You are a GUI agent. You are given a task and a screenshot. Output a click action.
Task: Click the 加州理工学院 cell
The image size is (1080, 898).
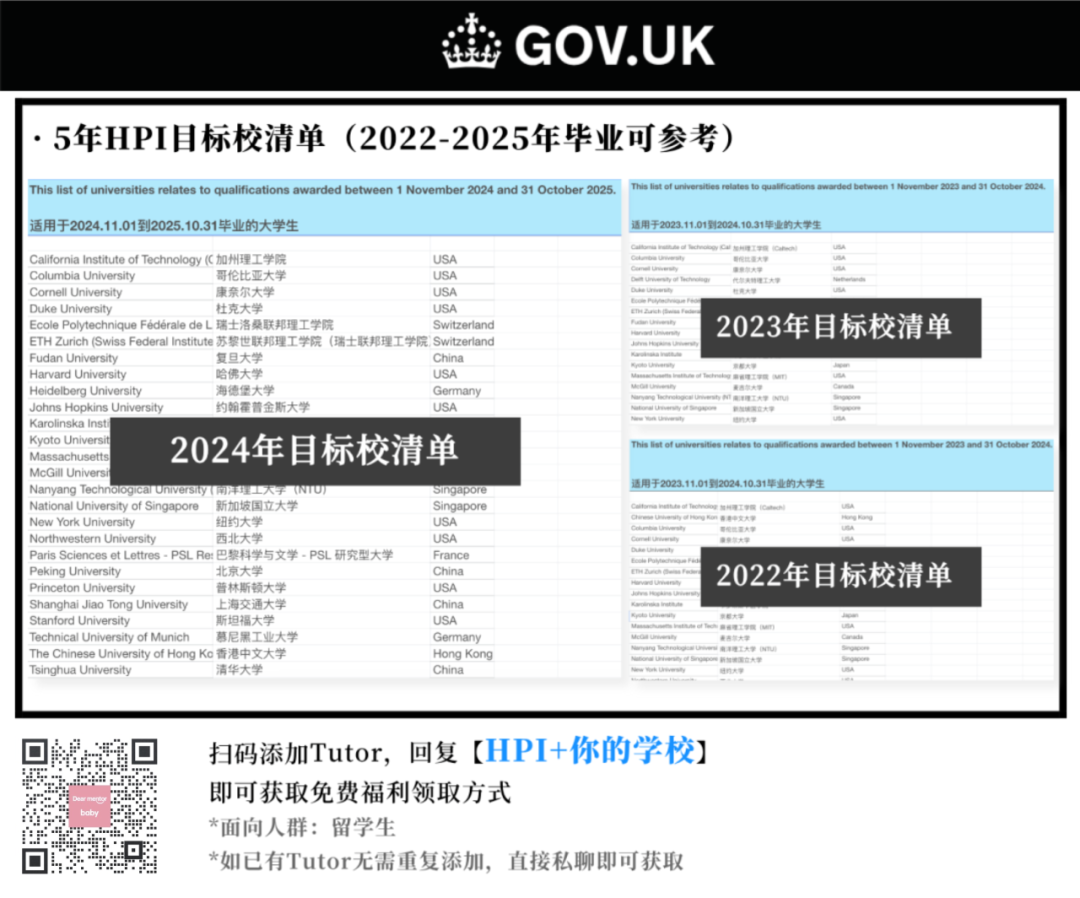pos(251,260)
